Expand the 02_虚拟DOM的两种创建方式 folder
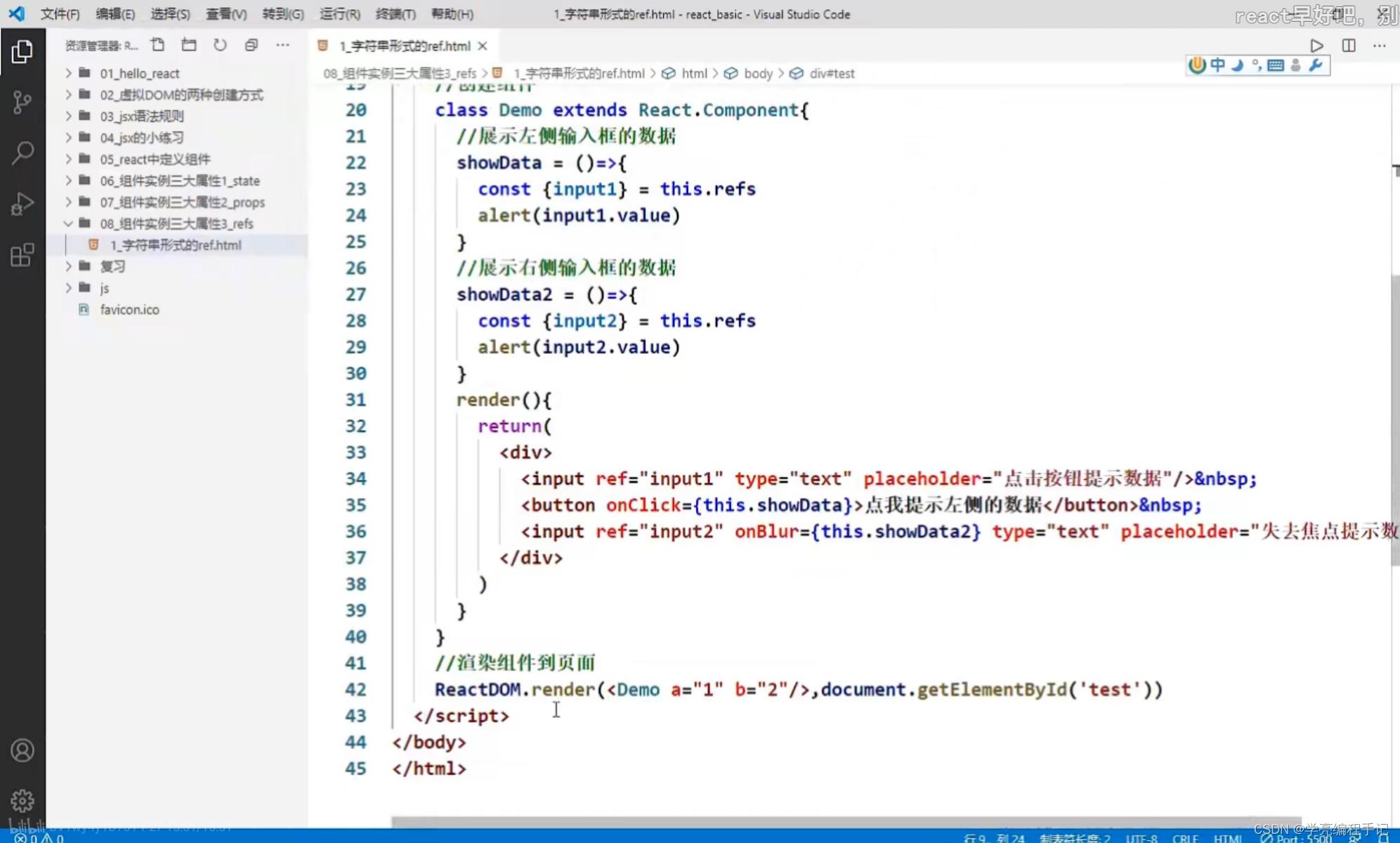Screen dimensions: 1400x843 pos(177,95)
